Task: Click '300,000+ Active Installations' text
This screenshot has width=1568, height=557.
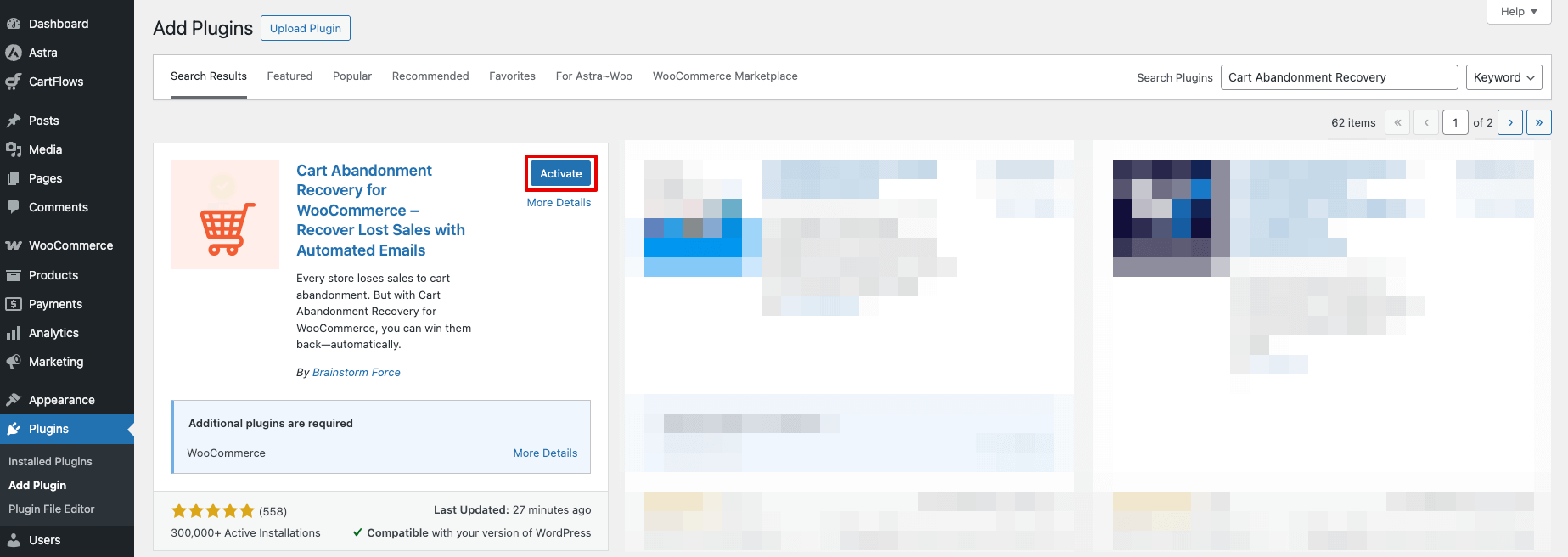Action: pos(245,533)
